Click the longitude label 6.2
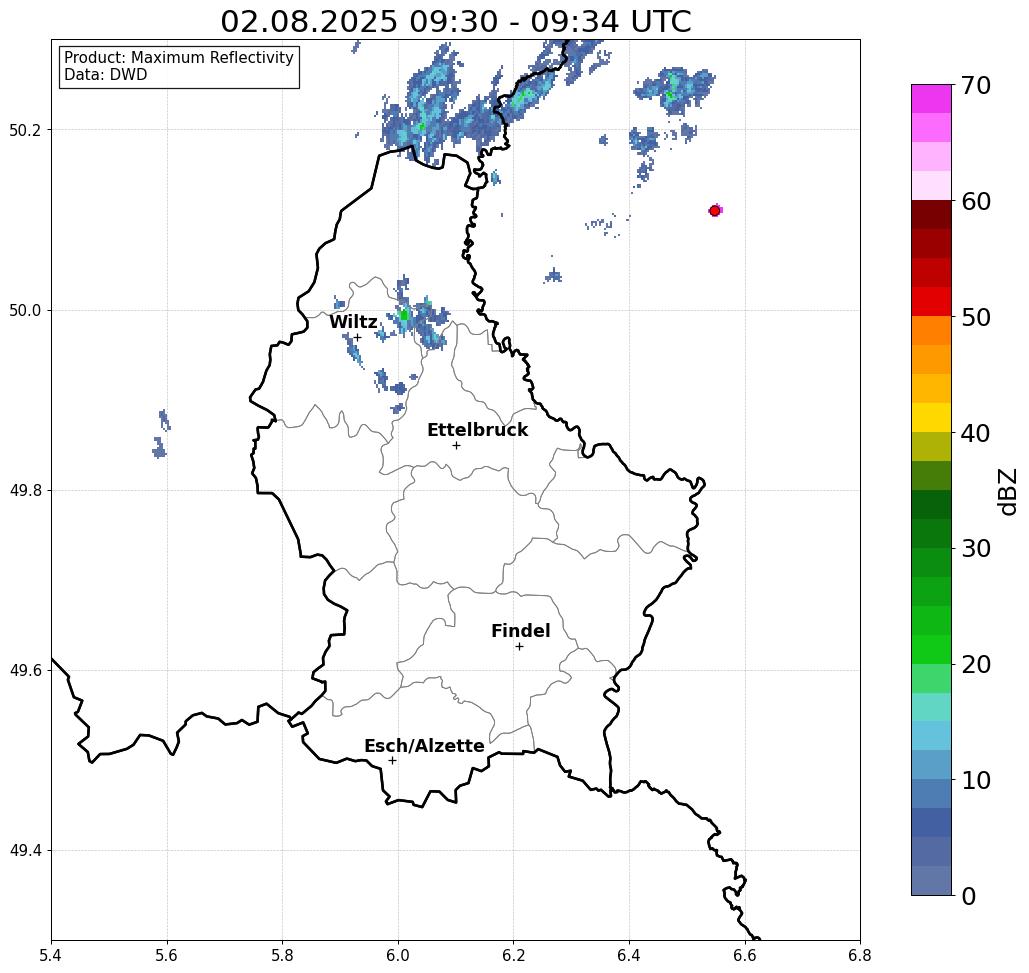This screenshot has width=1029, height=973. click(513, 955)
